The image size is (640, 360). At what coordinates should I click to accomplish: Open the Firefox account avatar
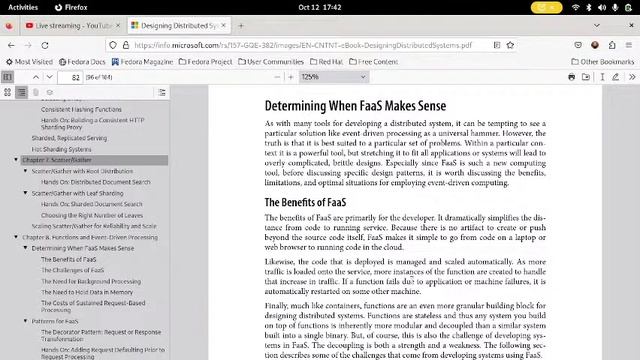pyautogui.click(x=595, y=45)
